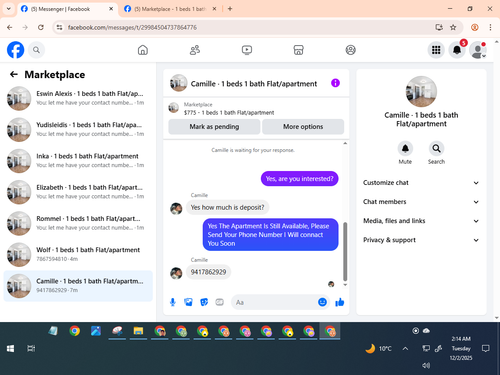Record a voice clip microphone icon

tap(173, 302)
